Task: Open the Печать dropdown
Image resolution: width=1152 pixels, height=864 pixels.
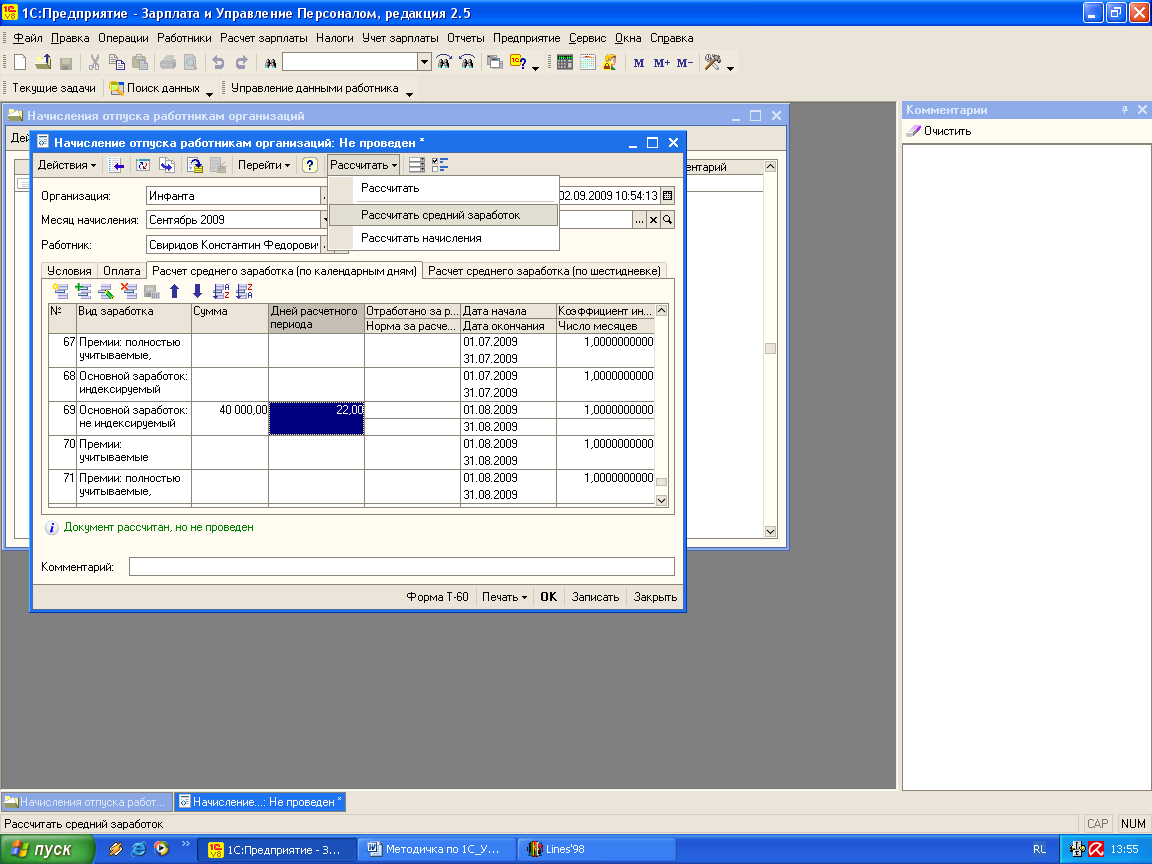Action: tap(504, 597)
